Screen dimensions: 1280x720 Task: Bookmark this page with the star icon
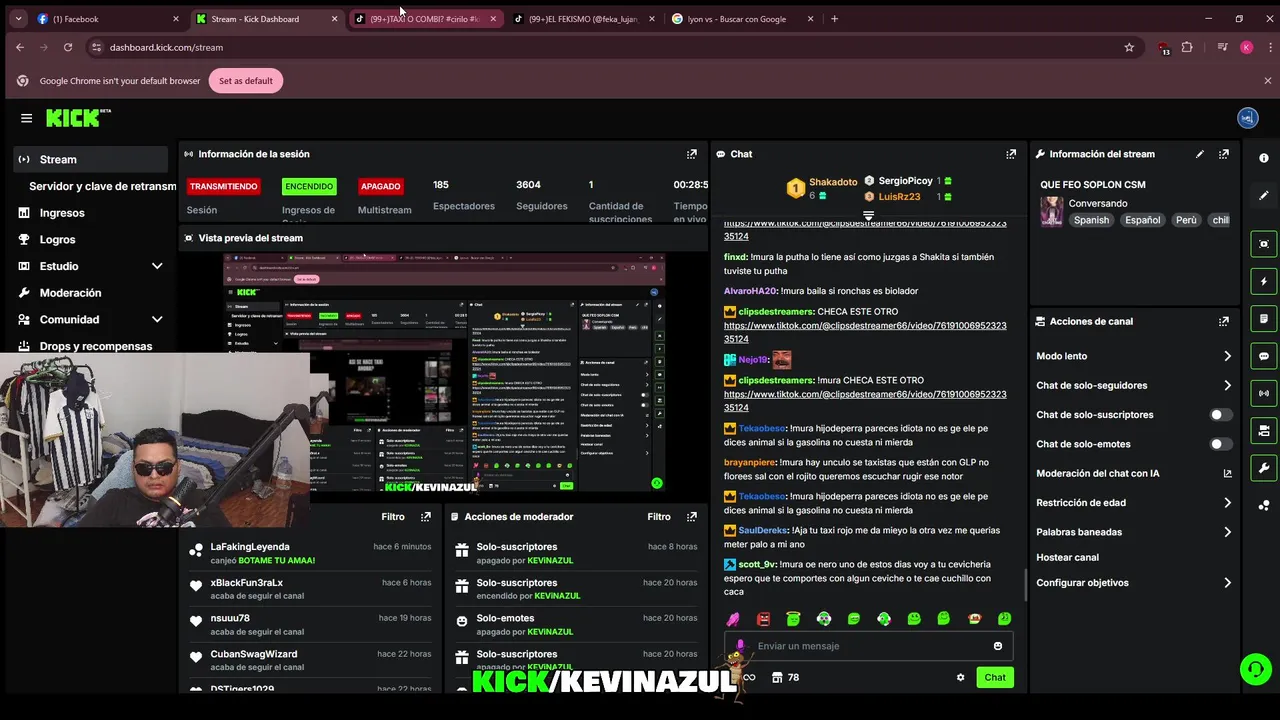click(1129, 47)
